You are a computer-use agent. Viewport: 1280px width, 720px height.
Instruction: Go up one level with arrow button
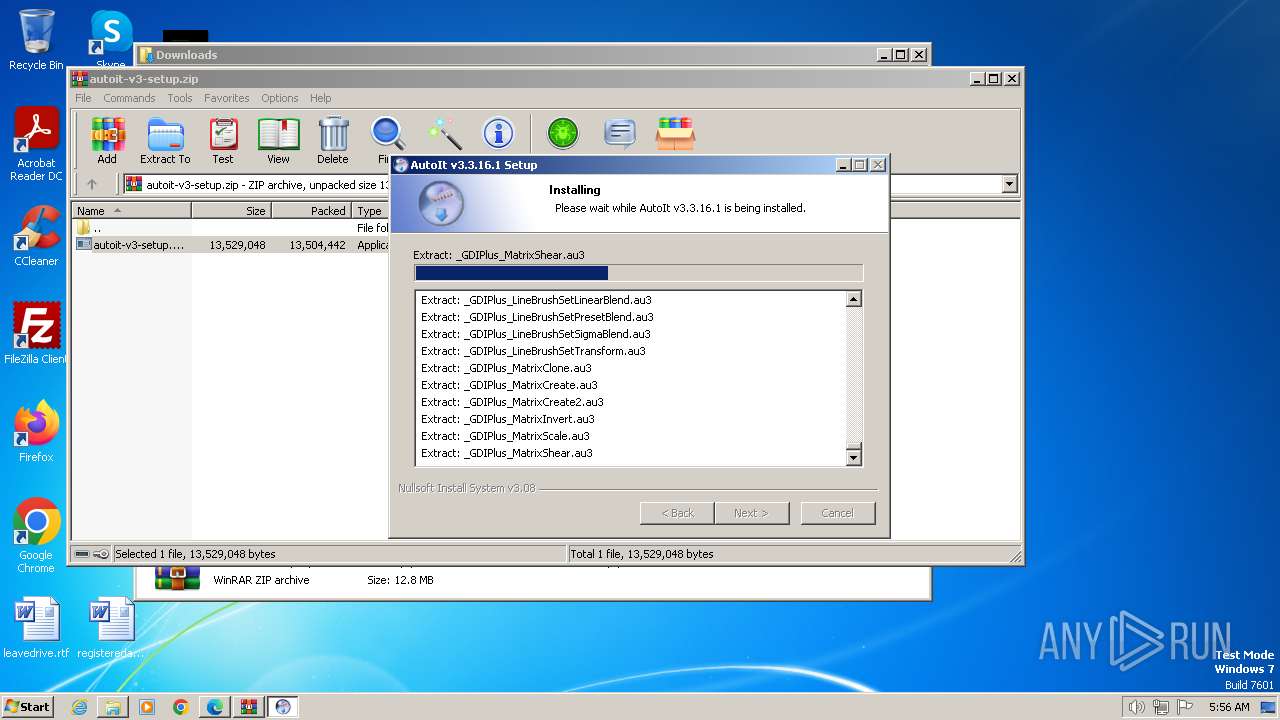(x=92, y=184)
